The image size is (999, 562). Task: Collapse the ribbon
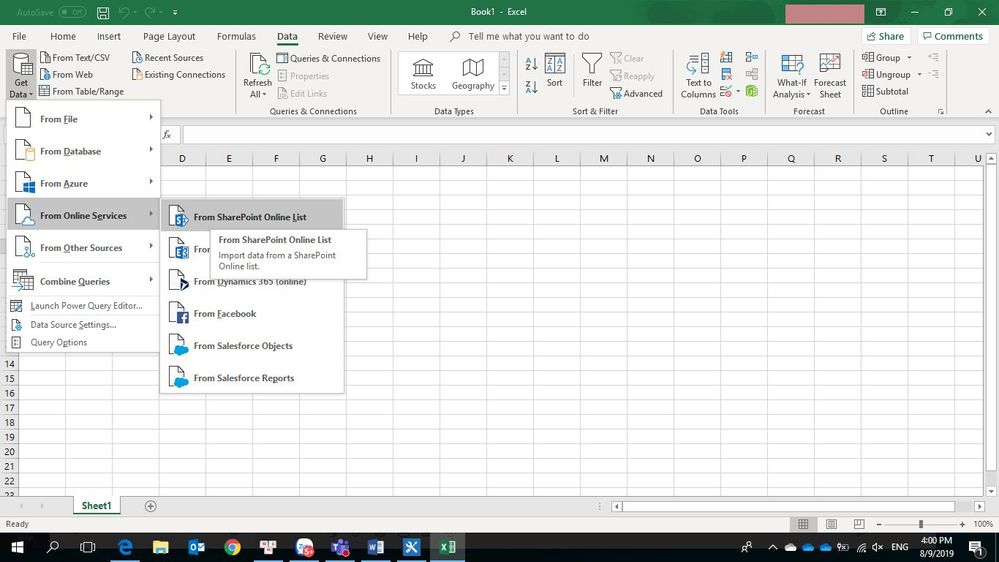[988, 112]
